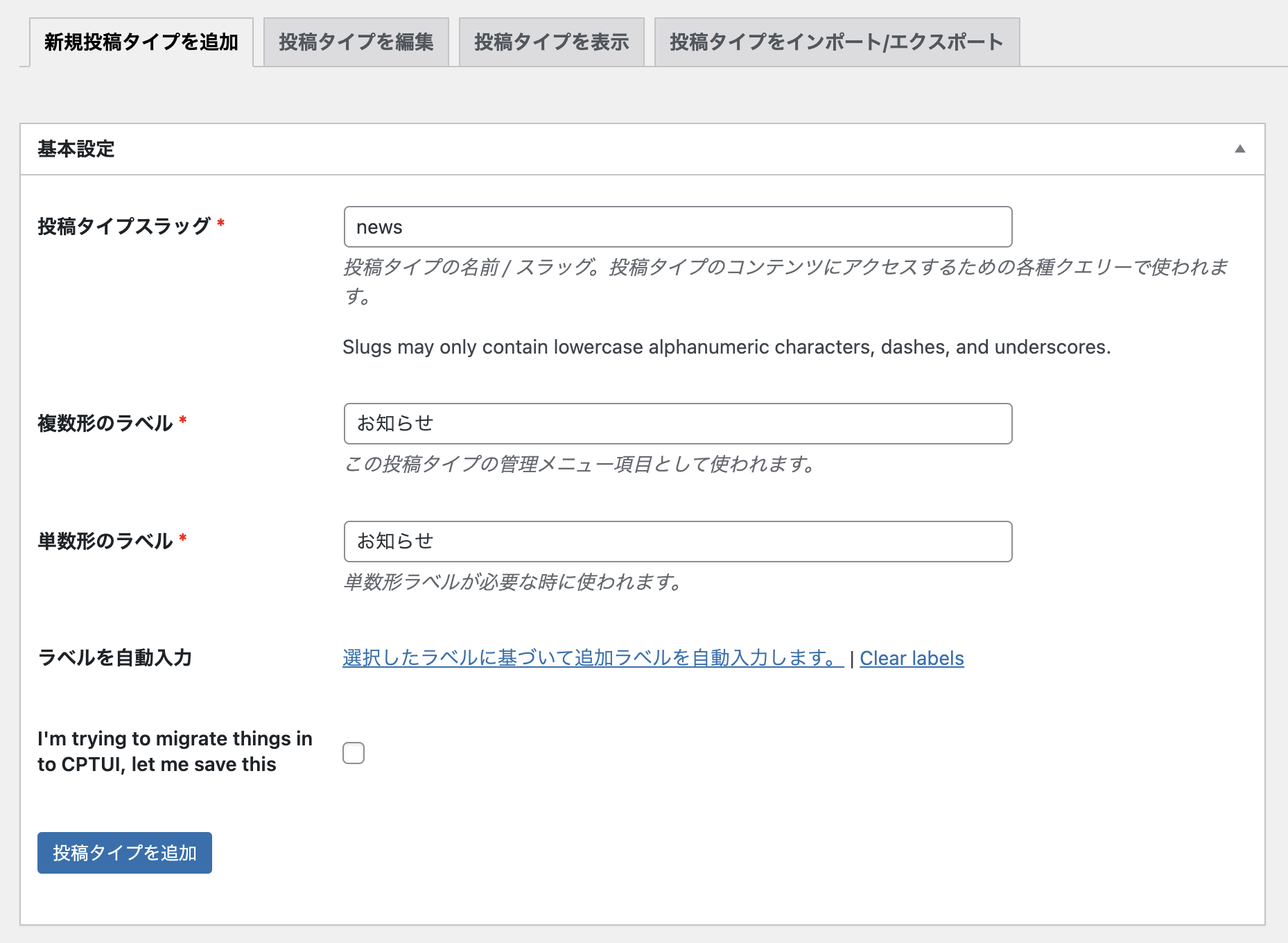Click the 投稿タイプを追加 button
Screen dimensions: 1288x943
click(125, 852)
